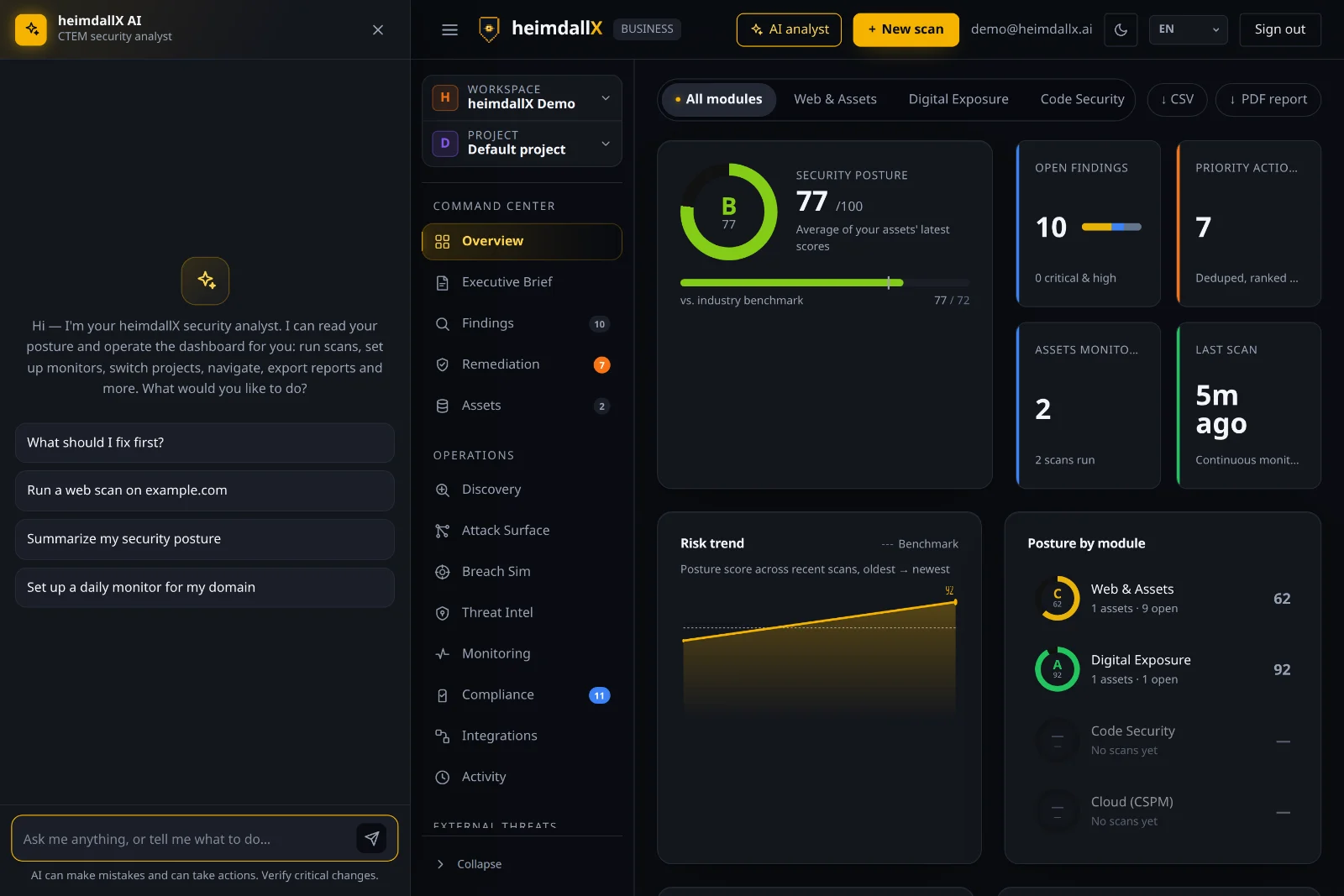Click the Compliance badge showing 11
Screen dimensions: 1344x896
coord(600,695)
